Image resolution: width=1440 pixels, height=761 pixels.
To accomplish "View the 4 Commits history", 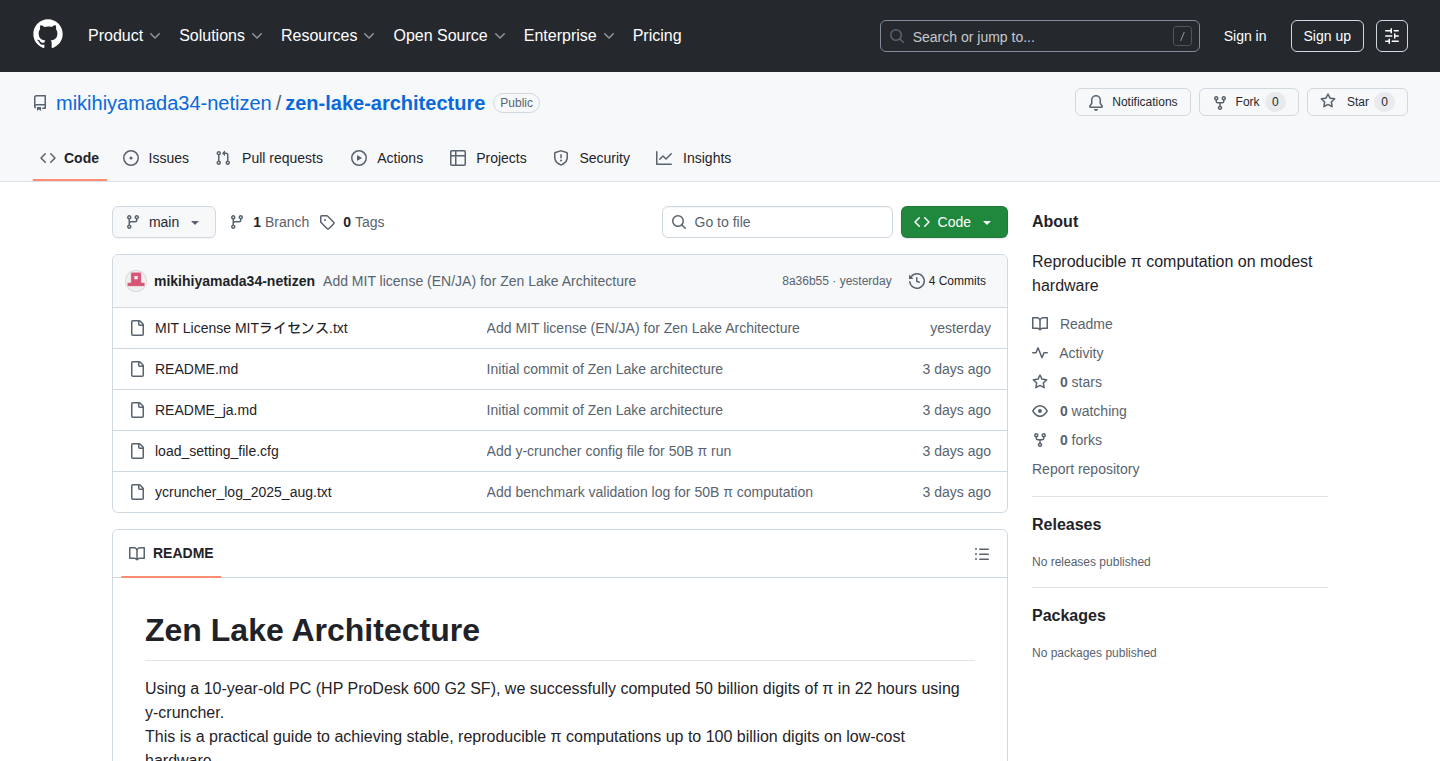I will pos(947,281).
